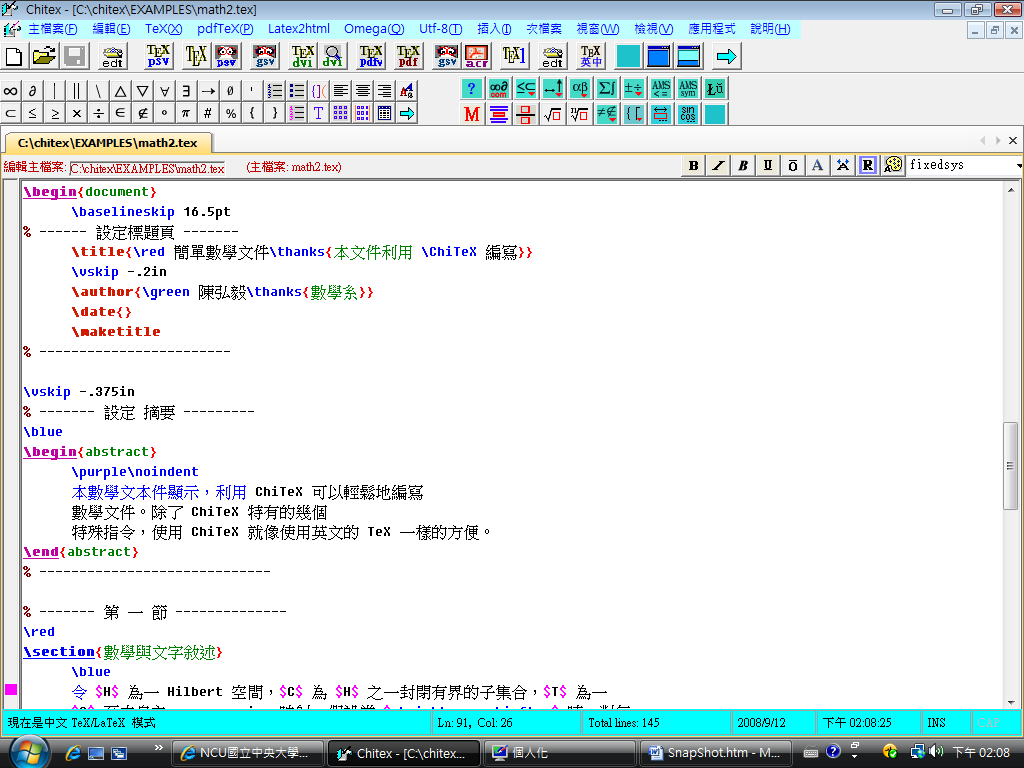
Task: Open the 插入(I) menu
Action: [x=494, y=29]
